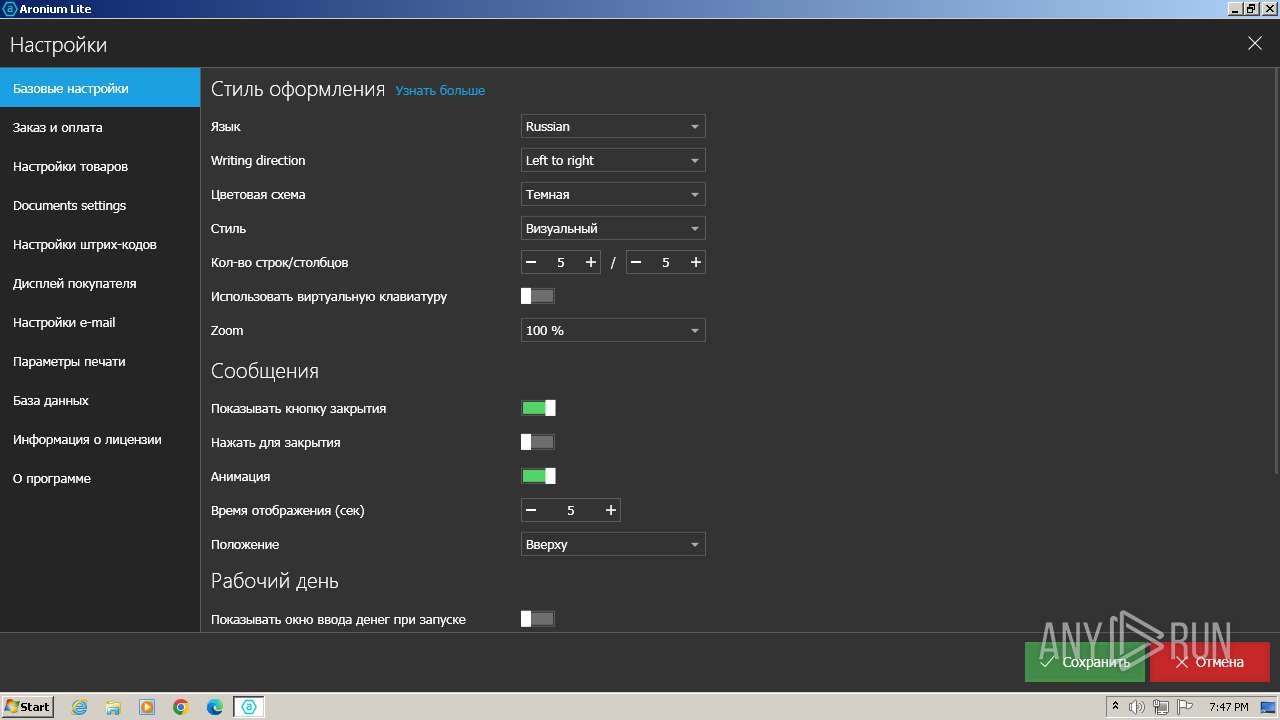Open the Цветовая схема dropdown
The height and width of the screenshot is (720, 1280).
(613, 194)
